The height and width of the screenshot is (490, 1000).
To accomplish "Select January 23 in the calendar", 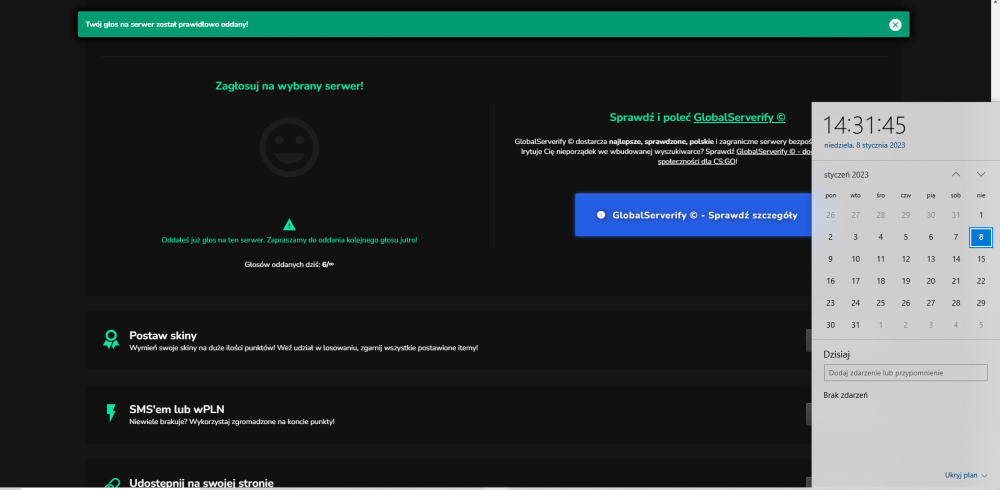I will (830, 303).
